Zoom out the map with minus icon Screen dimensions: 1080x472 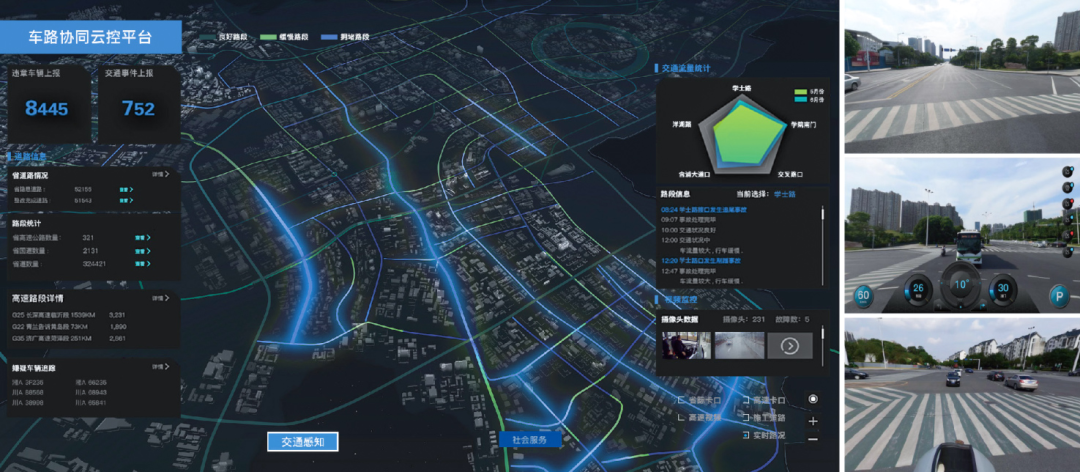(x=813, y=439)
